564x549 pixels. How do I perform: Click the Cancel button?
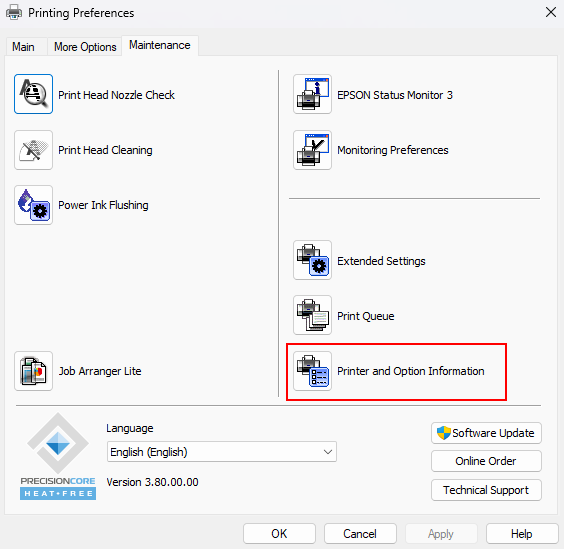coord(360,534)
